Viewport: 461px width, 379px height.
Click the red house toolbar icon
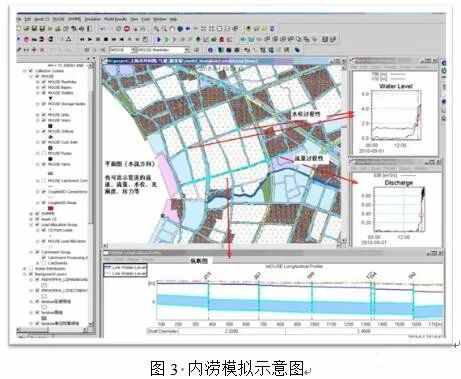coord(222,39)
